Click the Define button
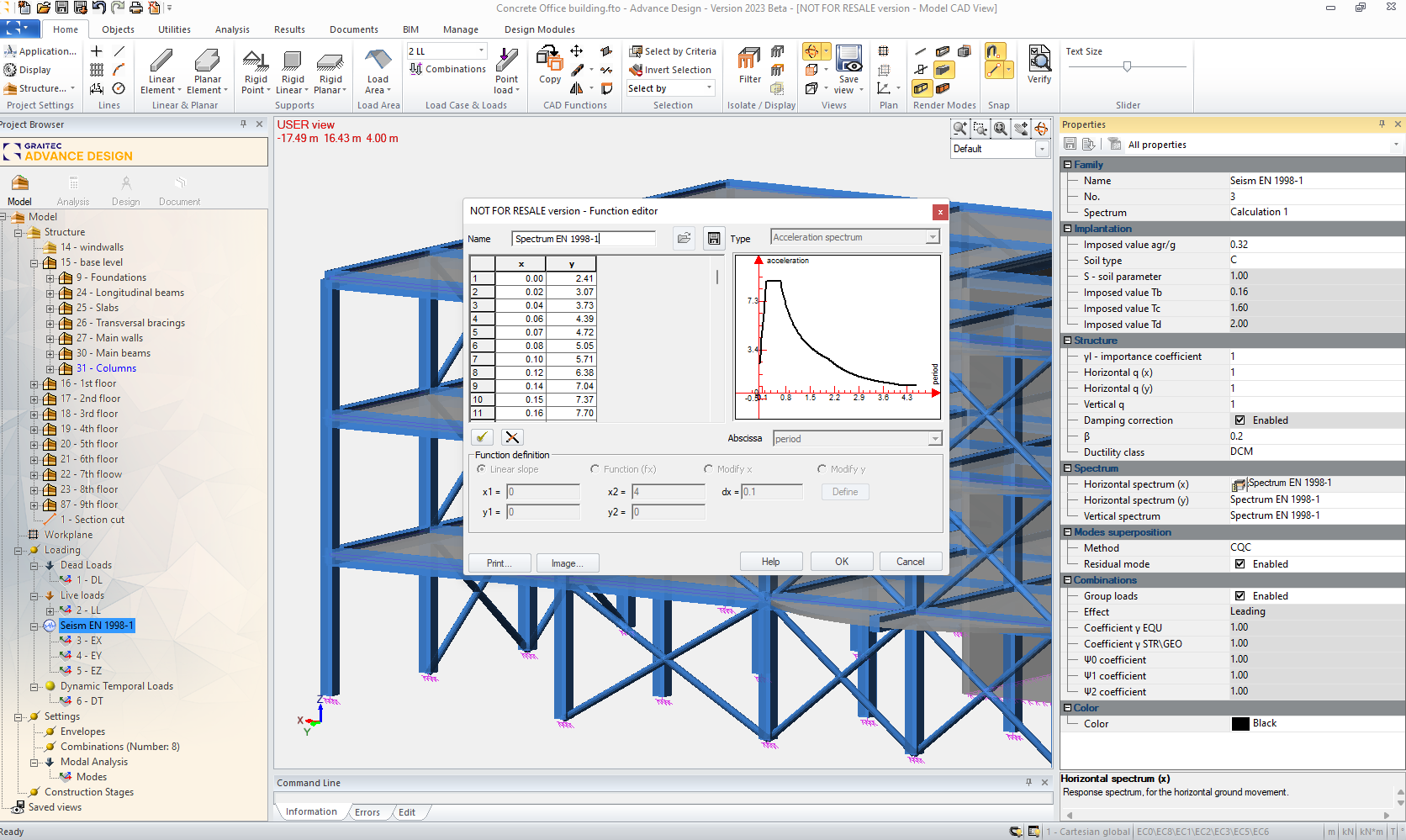The height and width of the screenshot is (840, 1406). click(845, 492)
